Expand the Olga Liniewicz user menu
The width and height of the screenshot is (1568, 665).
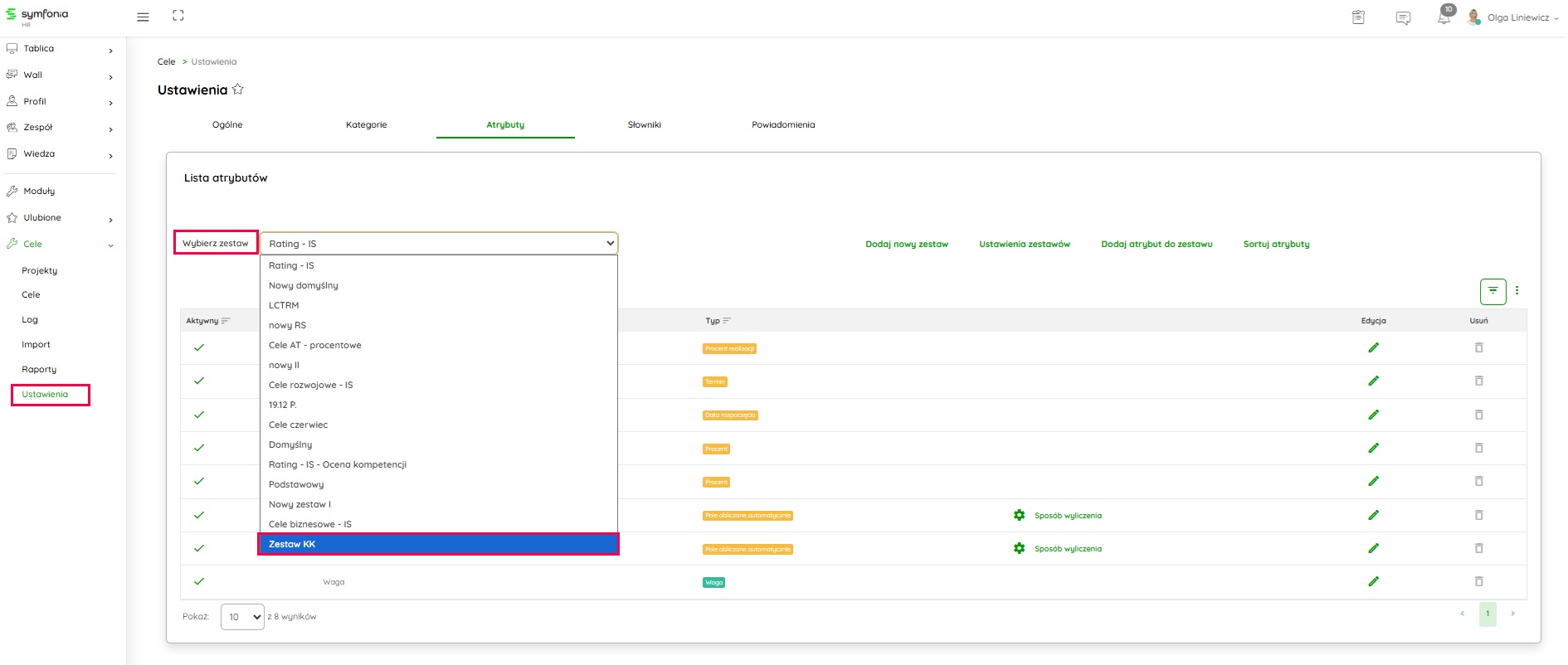pos(1517,17)
